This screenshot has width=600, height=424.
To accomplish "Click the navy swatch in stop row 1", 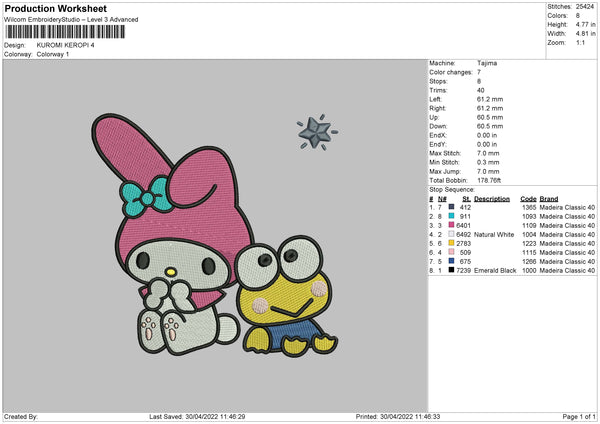I will [451, 207].
